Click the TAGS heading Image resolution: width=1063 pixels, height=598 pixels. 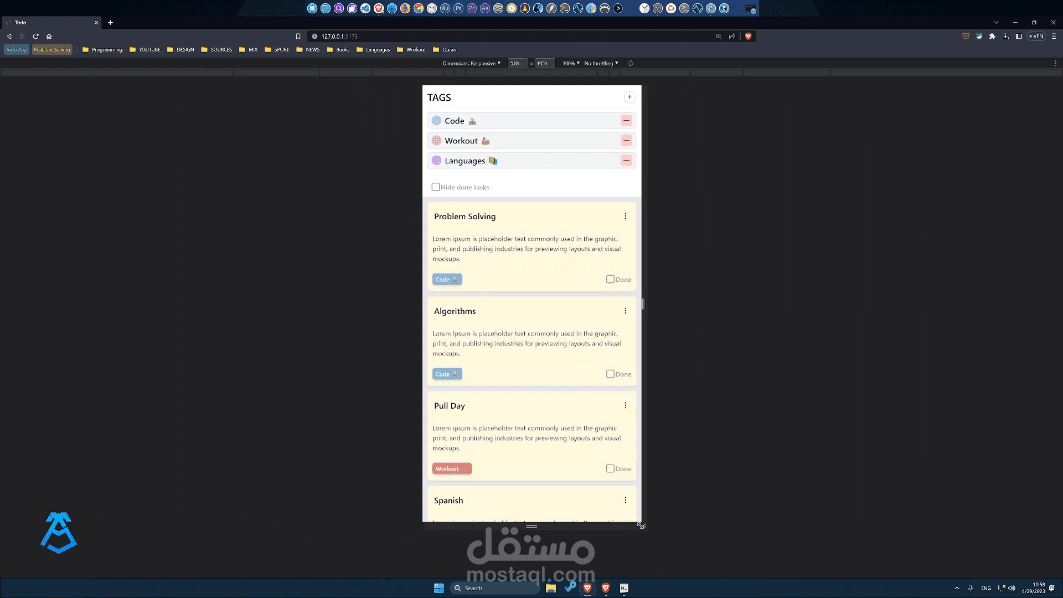coord(439,98)
